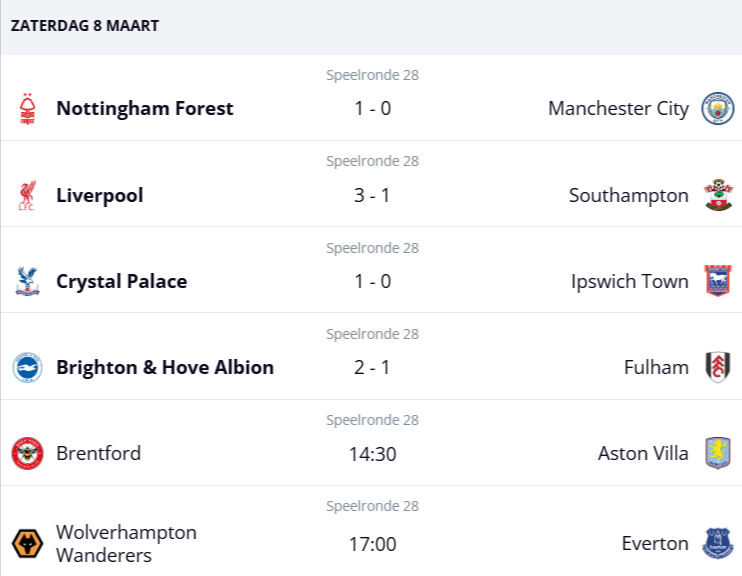Click the Ipswich Town club crest

coord(717,281)
